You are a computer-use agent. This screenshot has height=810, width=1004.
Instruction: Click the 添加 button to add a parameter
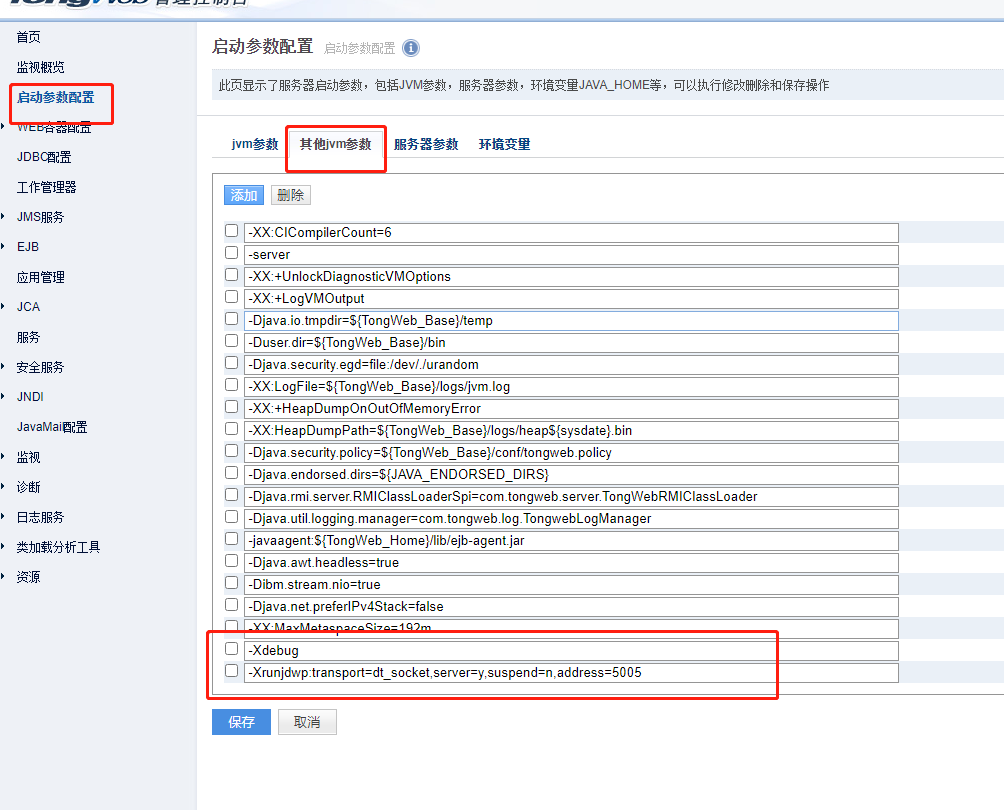click(241, 195)
